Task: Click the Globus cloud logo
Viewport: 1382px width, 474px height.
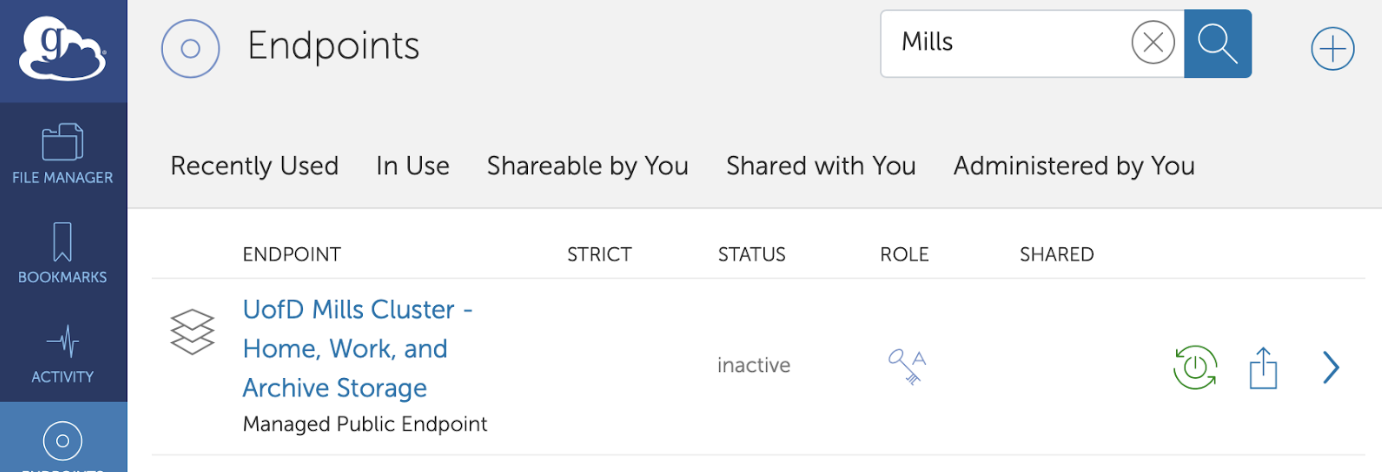Action: click(62, 50)
